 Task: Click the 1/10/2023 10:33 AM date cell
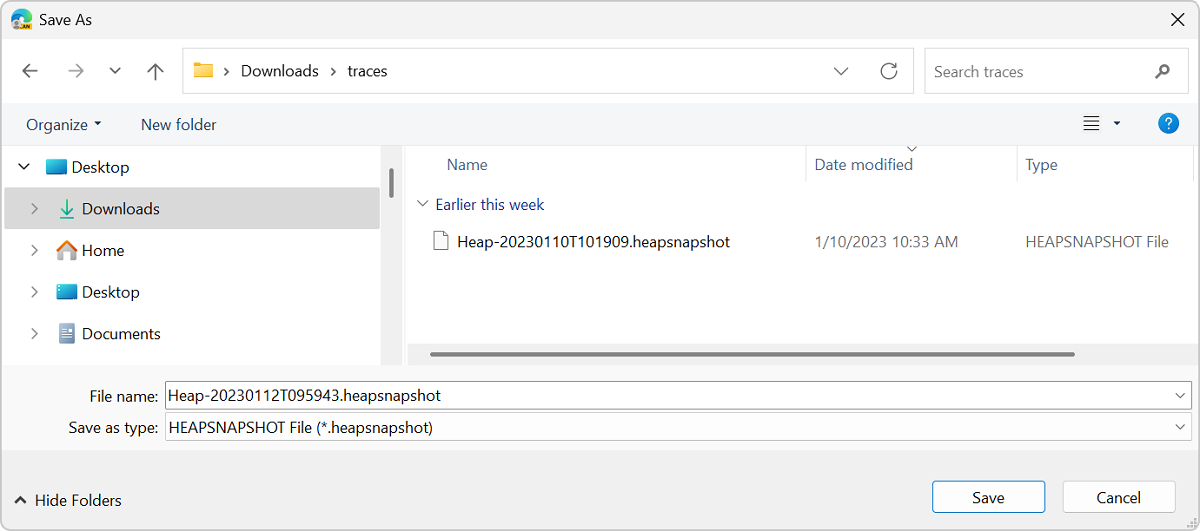point(886,241)
